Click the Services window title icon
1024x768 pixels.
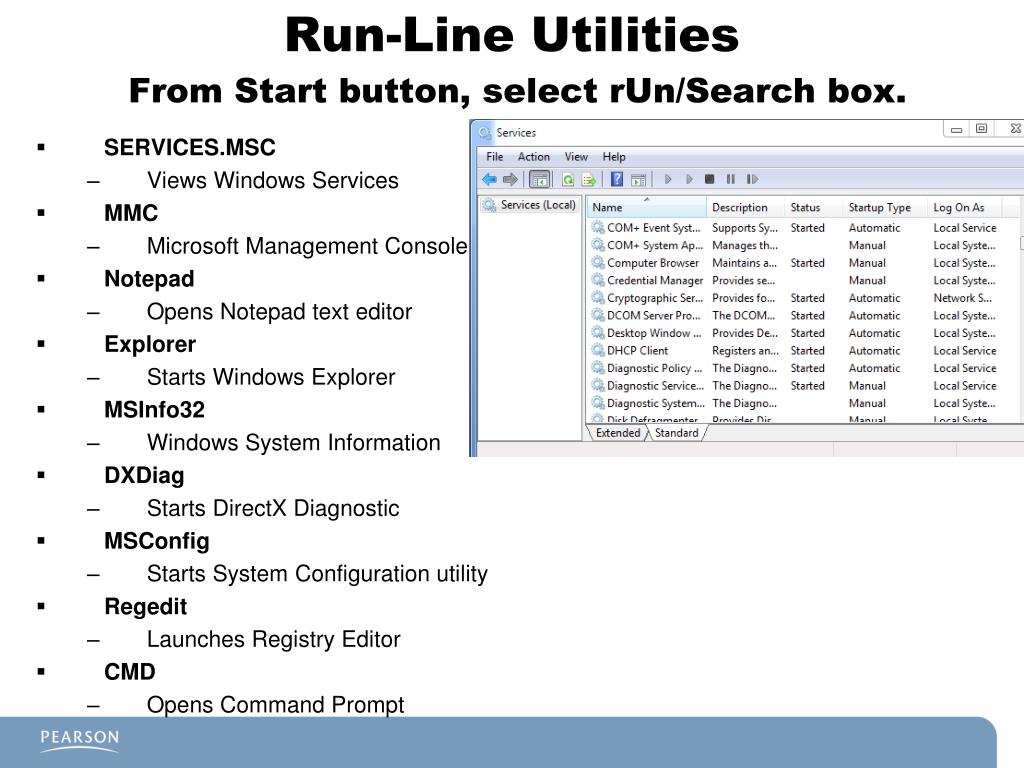click(x=485, y=133)
